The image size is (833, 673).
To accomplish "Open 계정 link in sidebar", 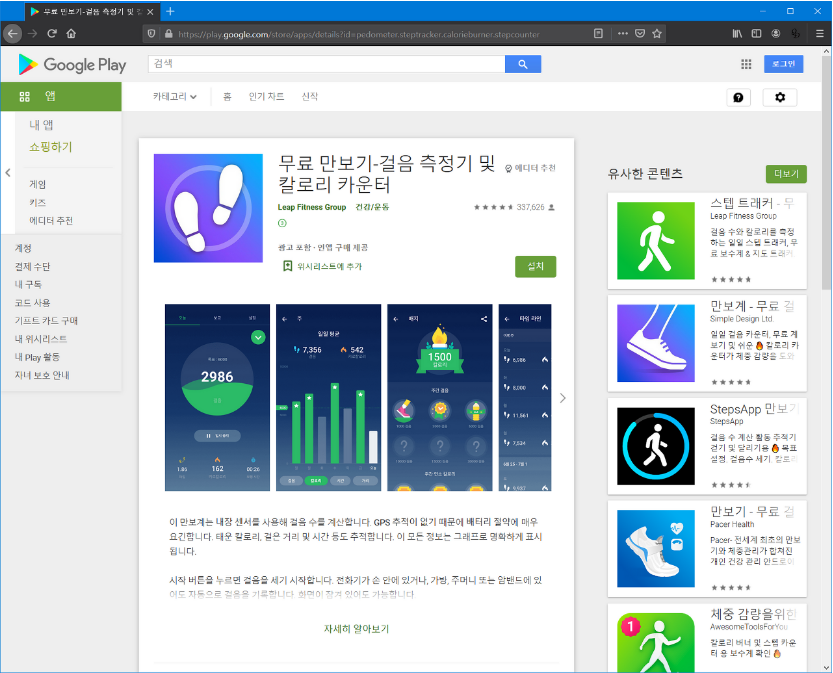I will [23, 248].
